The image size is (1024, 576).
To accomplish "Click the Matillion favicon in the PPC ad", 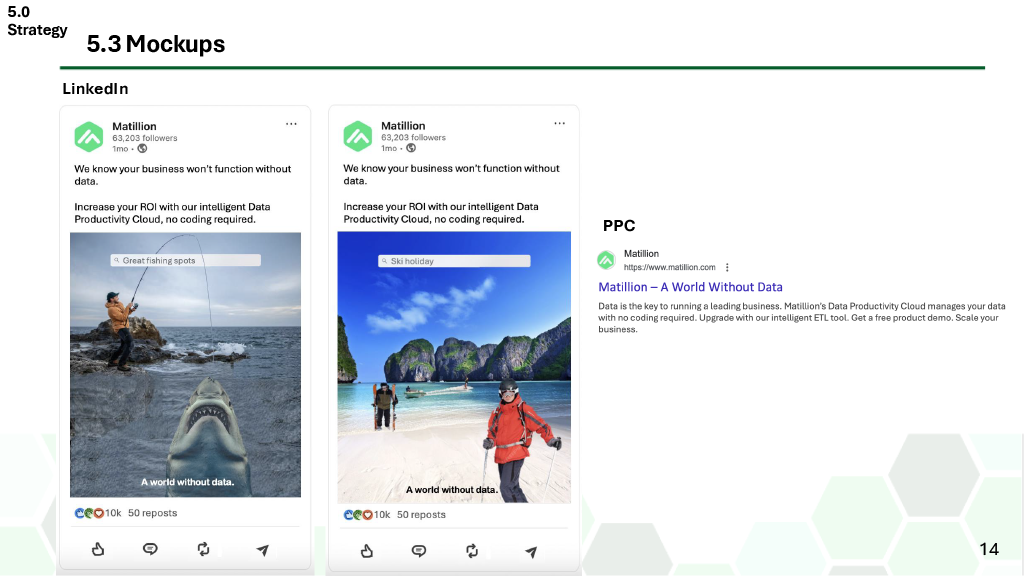I will pos(607,260).
